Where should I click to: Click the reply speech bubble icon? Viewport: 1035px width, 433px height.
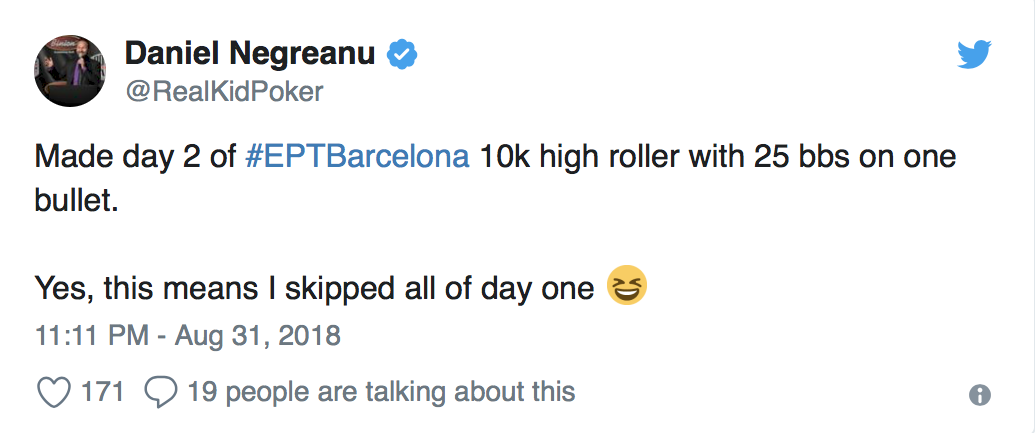(161, 392)
